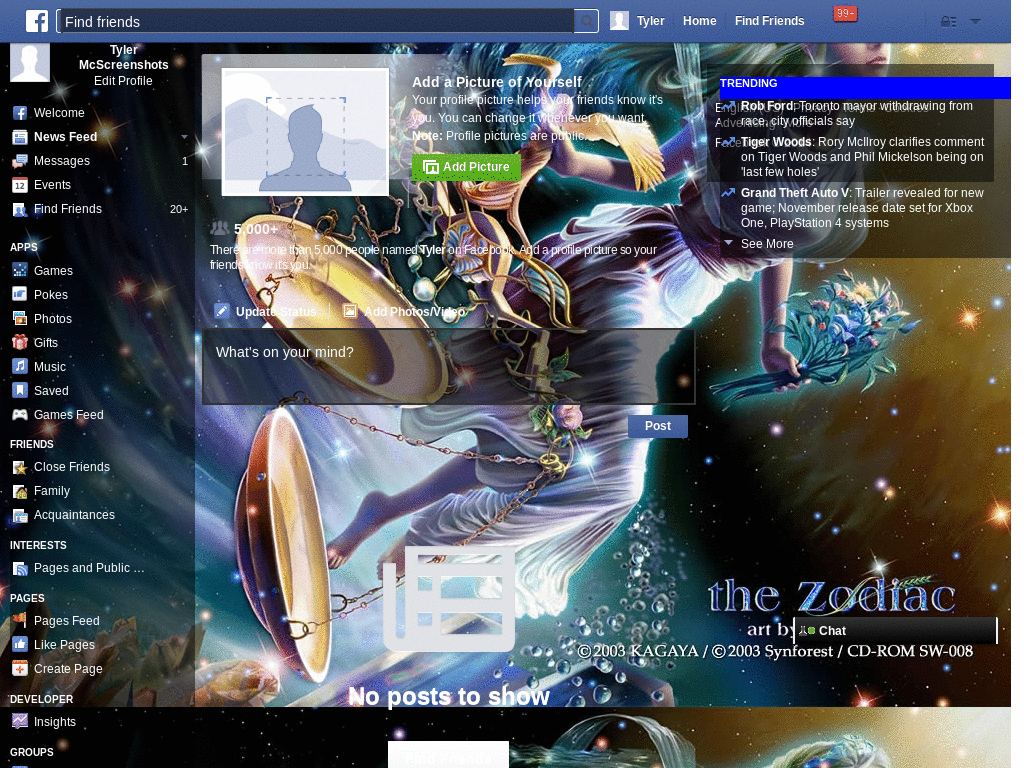1024x768 pixels.
Task: Open the Chat bar
Action: pos(895,630)
